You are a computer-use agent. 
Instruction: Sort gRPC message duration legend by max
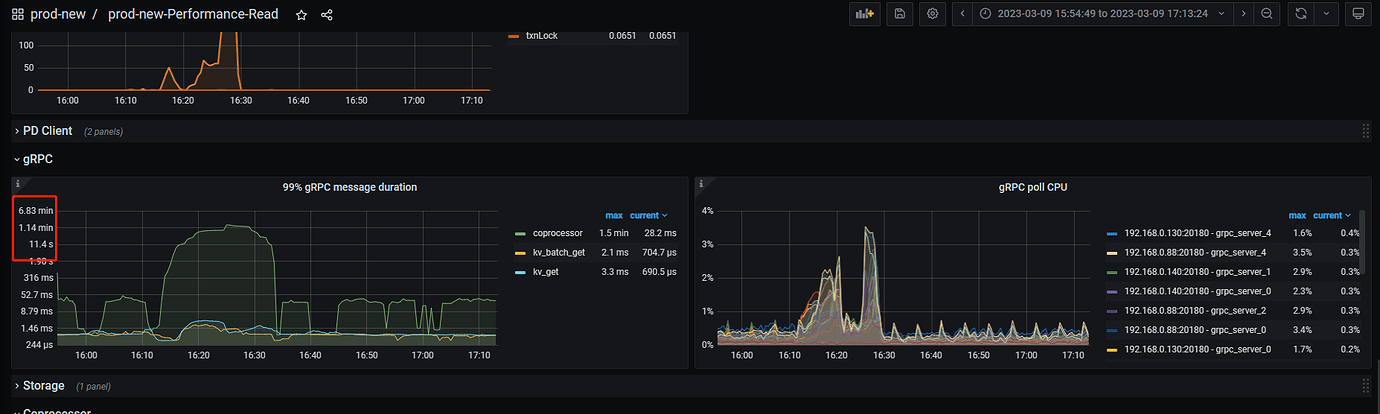pos(614,215)
